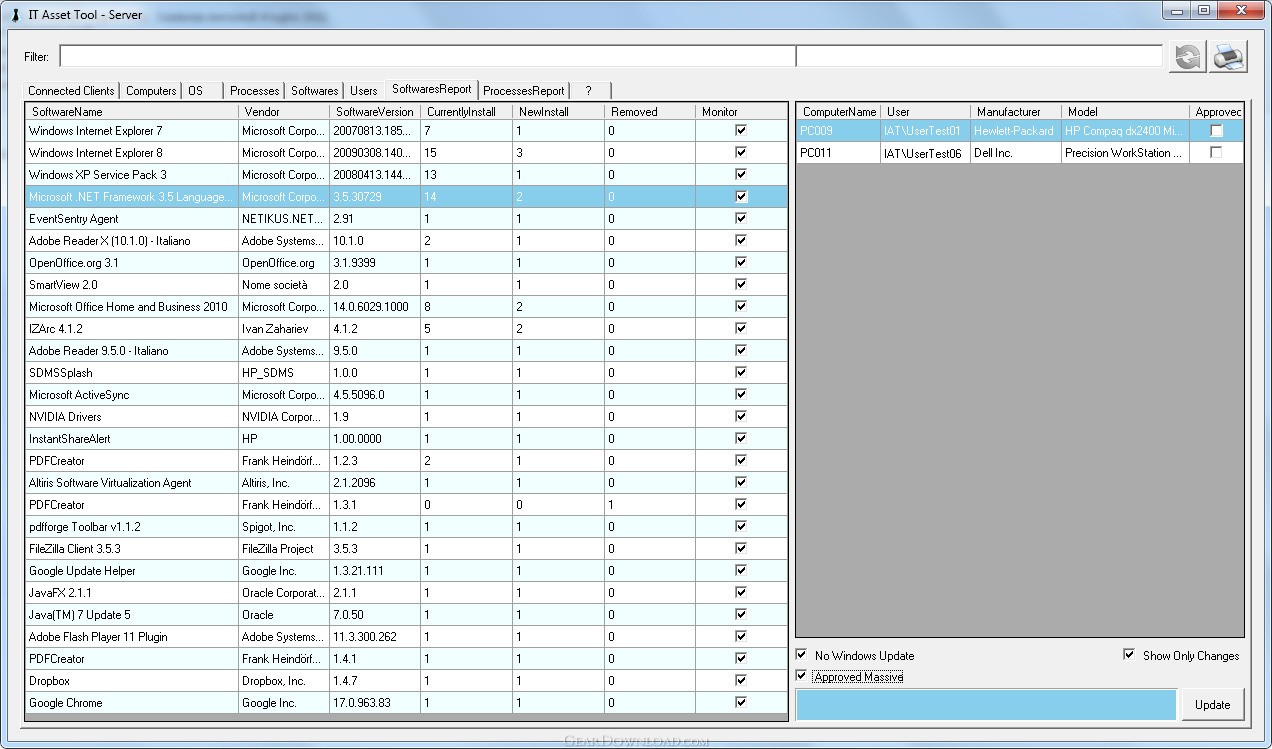
Task: Open the Softwares tab
Action: (x=315, y=91)
